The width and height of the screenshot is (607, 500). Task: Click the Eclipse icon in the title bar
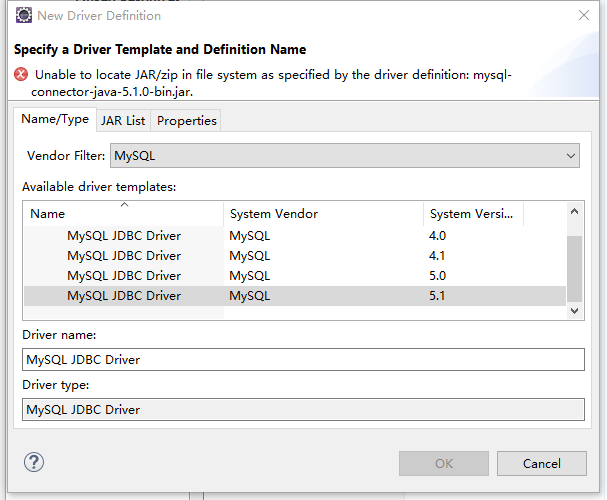click(x=24, y=15)
